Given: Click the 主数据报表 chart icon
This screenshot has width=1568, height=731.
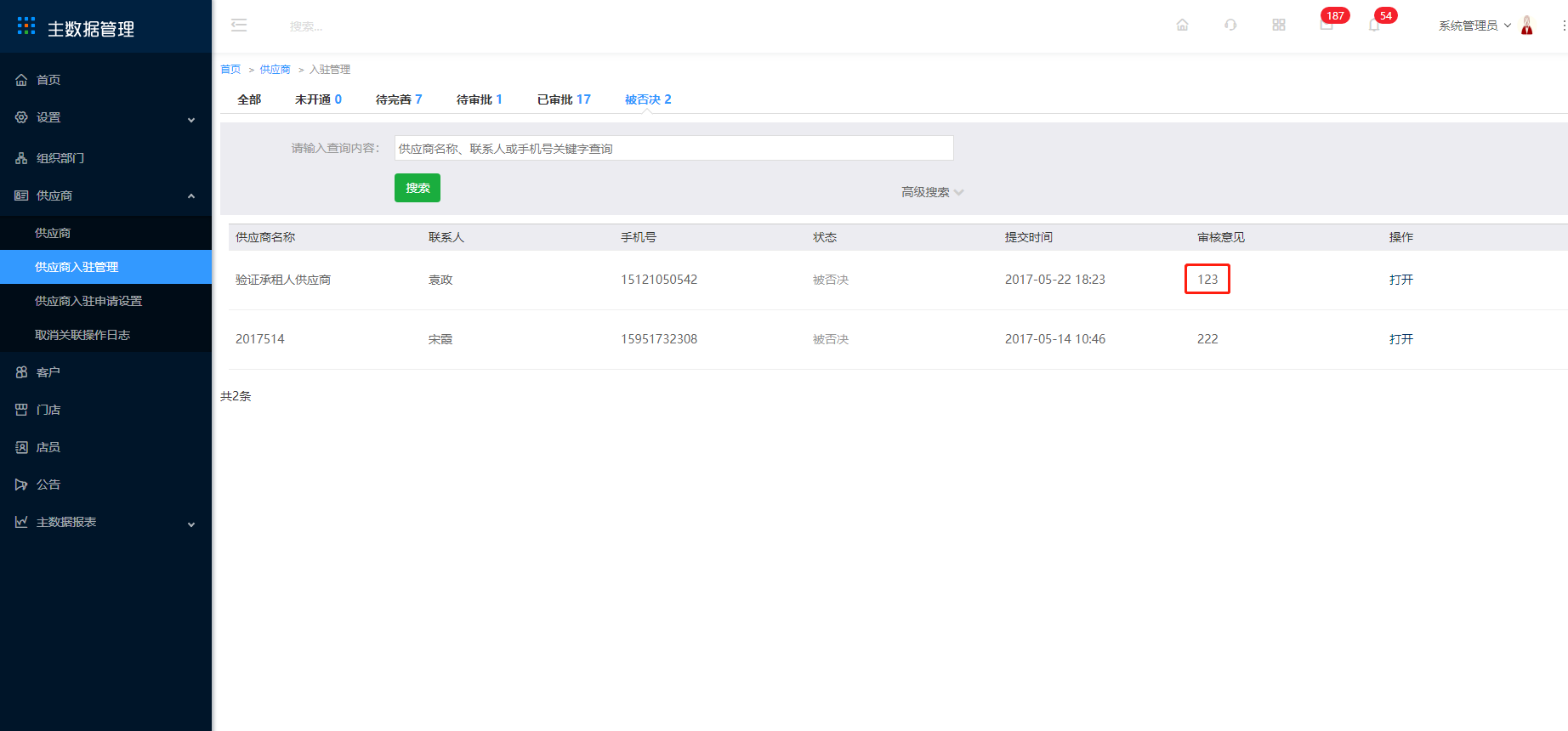Looking at the screenshot, I should click(21, 522).
